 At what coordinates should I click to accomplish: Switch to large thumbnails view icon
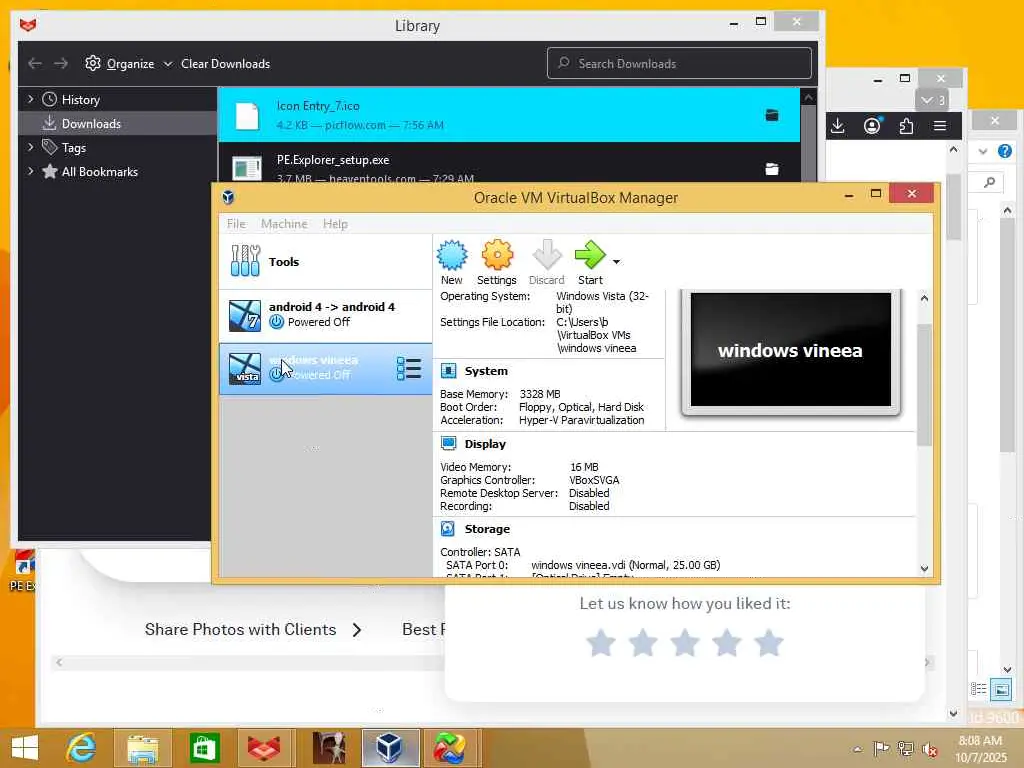point(1001,689)
